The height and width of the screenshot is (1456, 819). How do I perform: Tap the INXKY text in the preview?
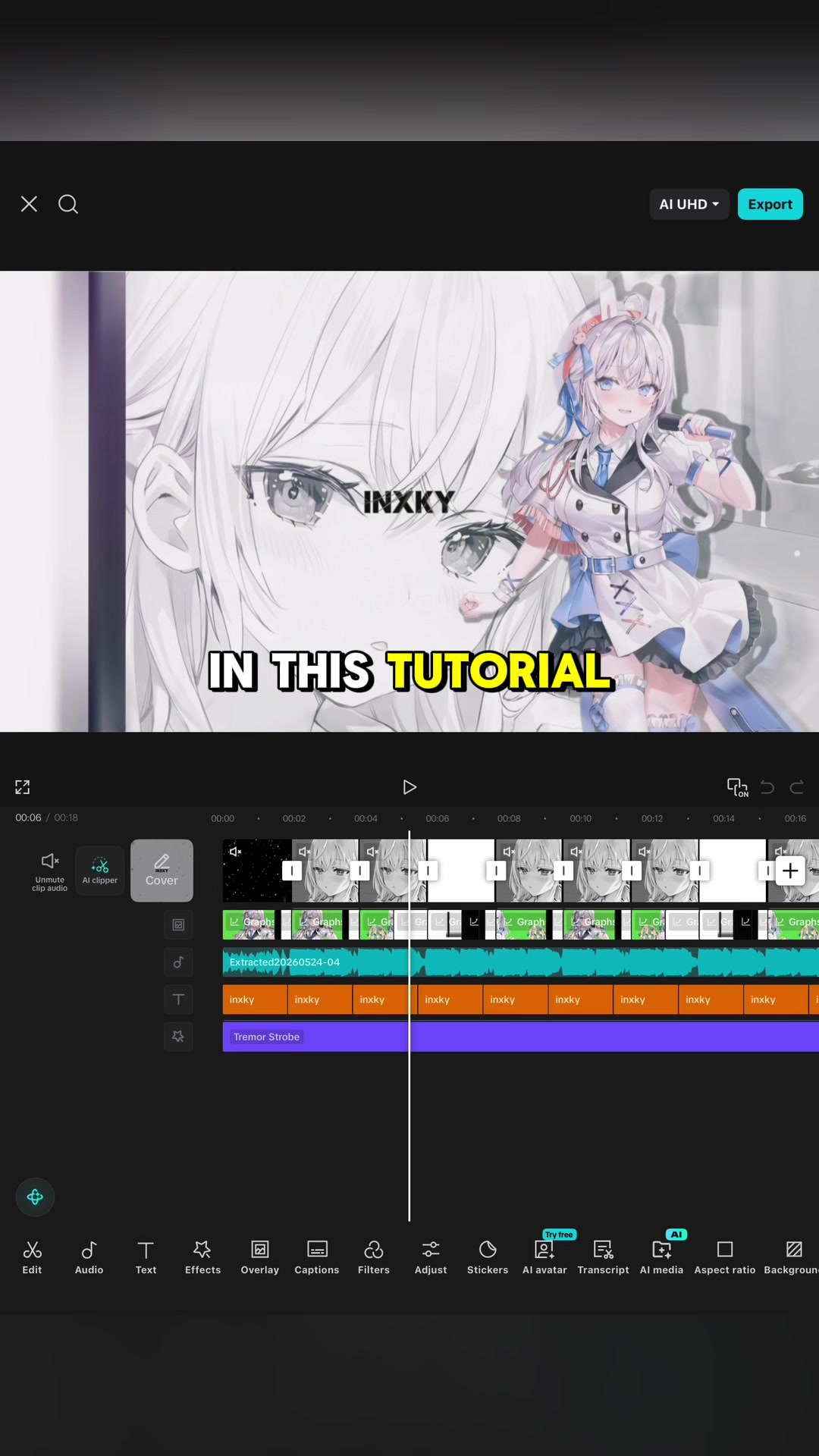(x=409, y=502)
